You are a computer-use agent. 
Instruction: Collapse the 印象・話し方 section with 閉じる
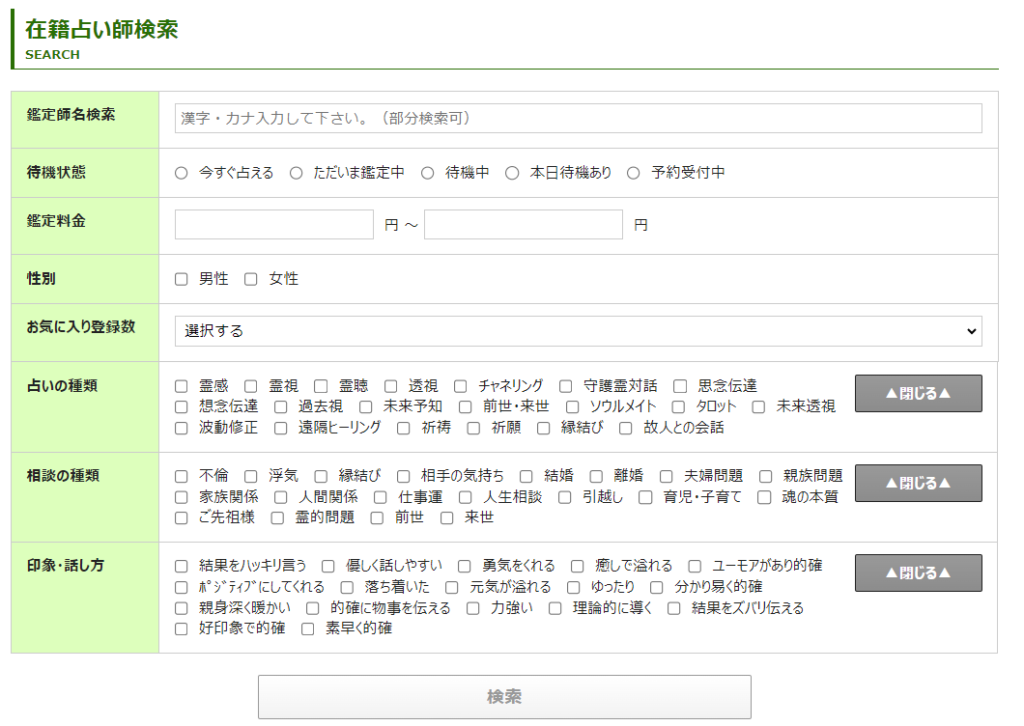918,573
